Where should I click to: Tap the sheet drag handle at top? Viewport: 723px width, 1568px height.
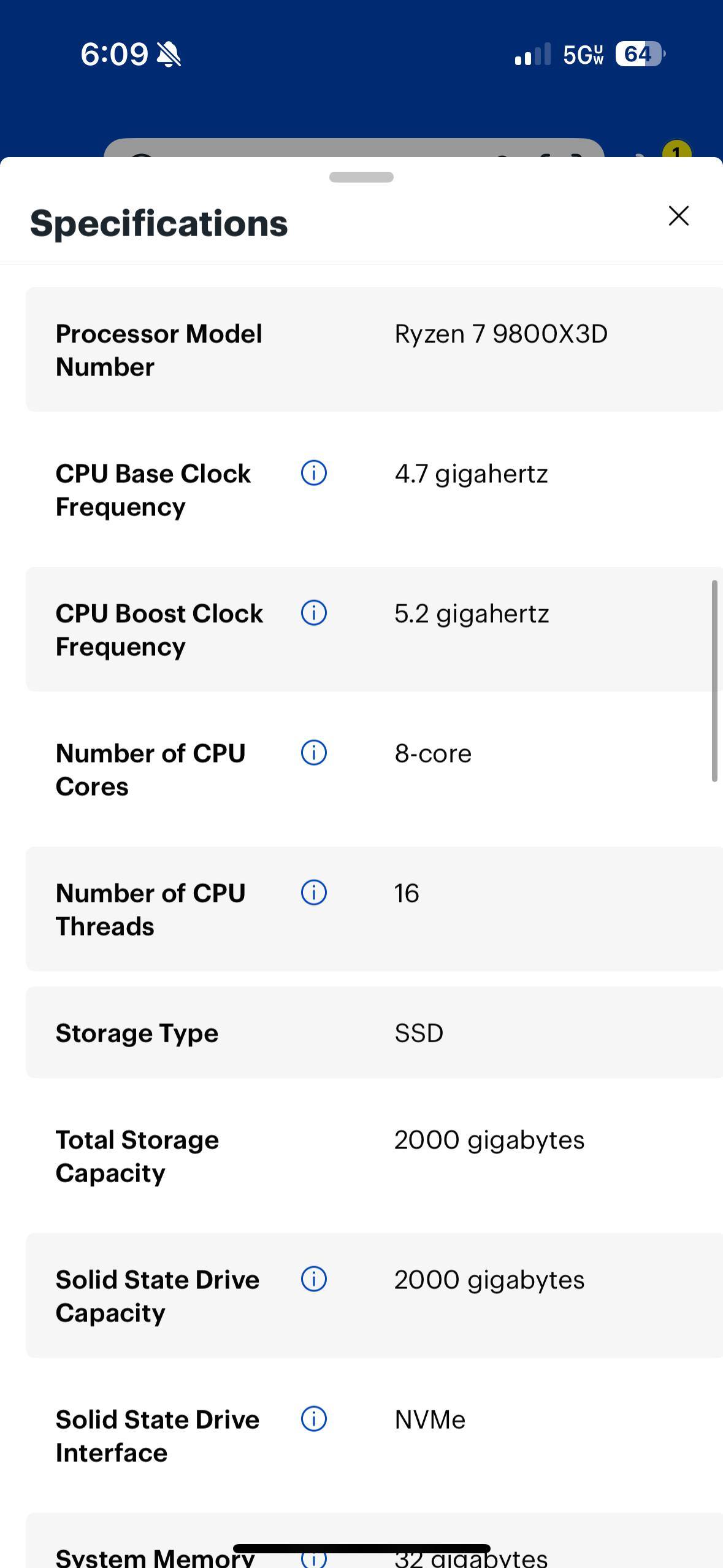[x=361, y=177]
